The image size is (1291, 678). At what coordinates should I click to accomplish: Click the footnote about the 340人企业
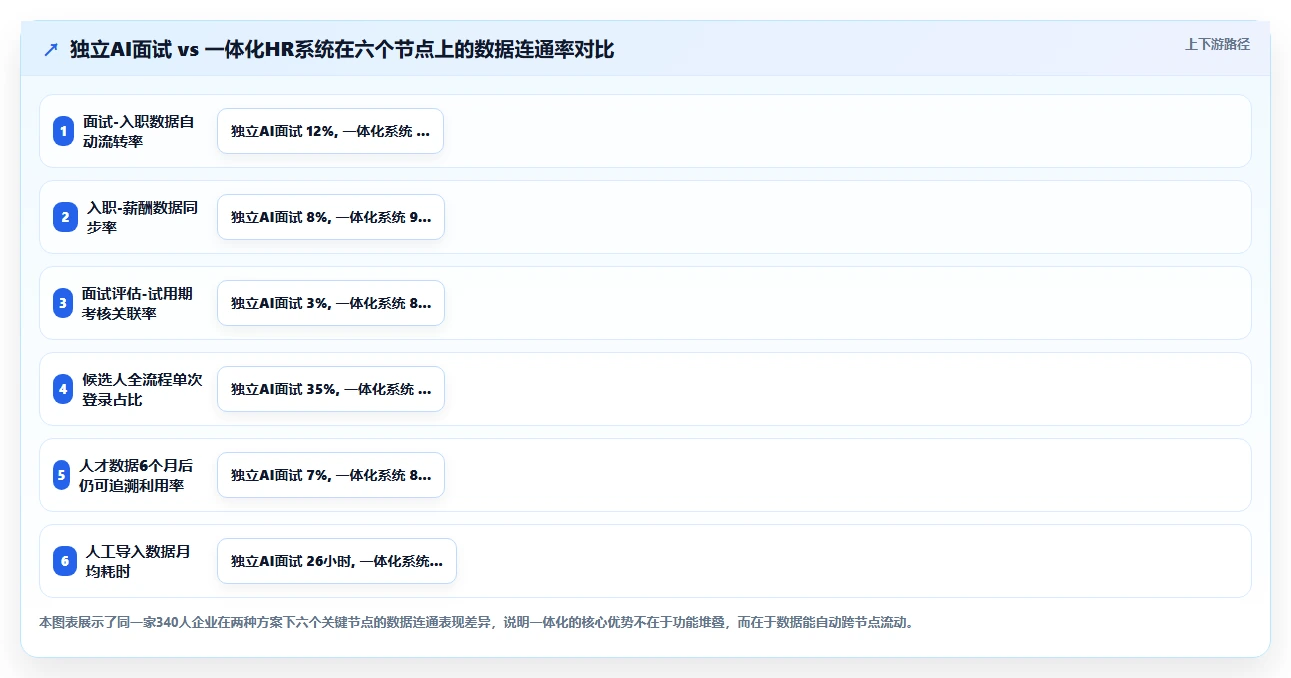tap(477, 622)
